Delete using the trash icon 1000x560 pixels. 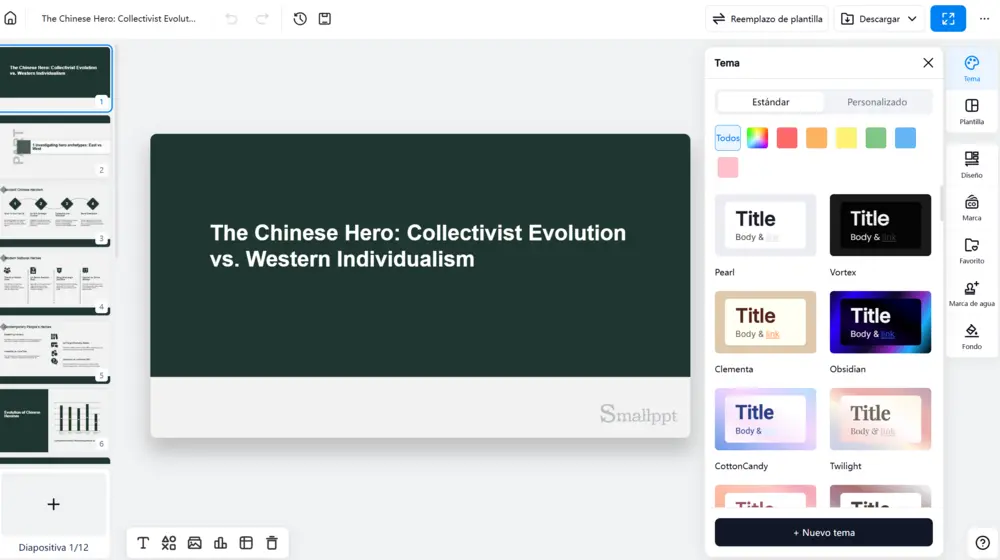(272, 543)
